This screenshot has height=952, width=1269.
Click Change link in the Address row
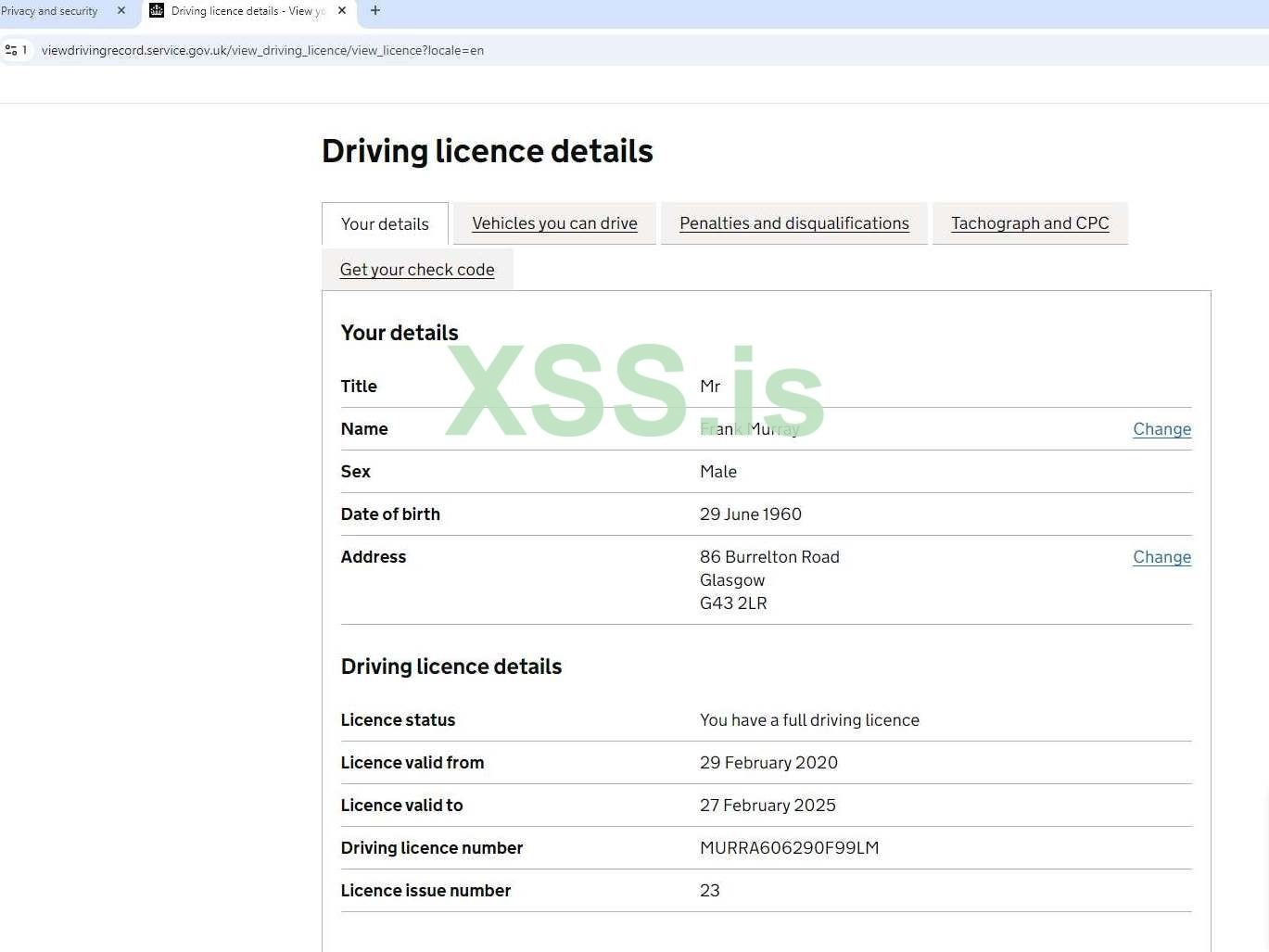click(1161, 557)
